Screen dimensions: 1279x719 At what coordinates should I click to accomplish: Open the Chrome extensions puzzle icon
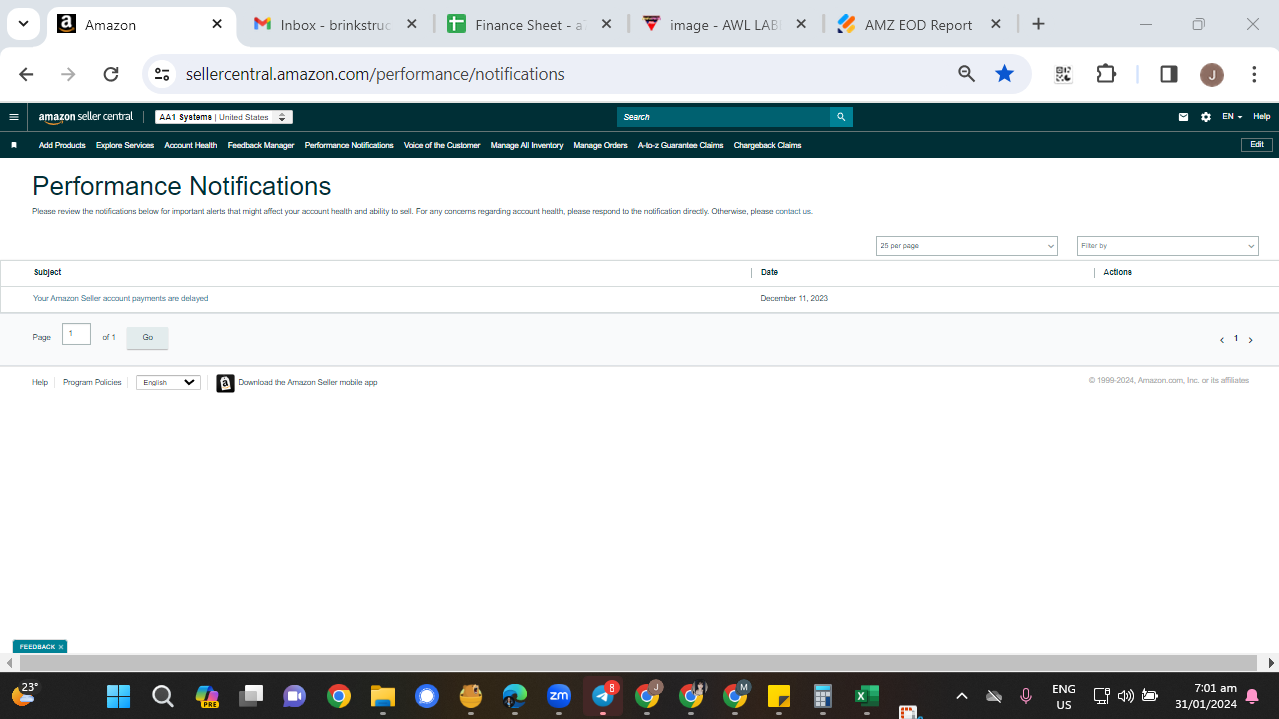1106,74
